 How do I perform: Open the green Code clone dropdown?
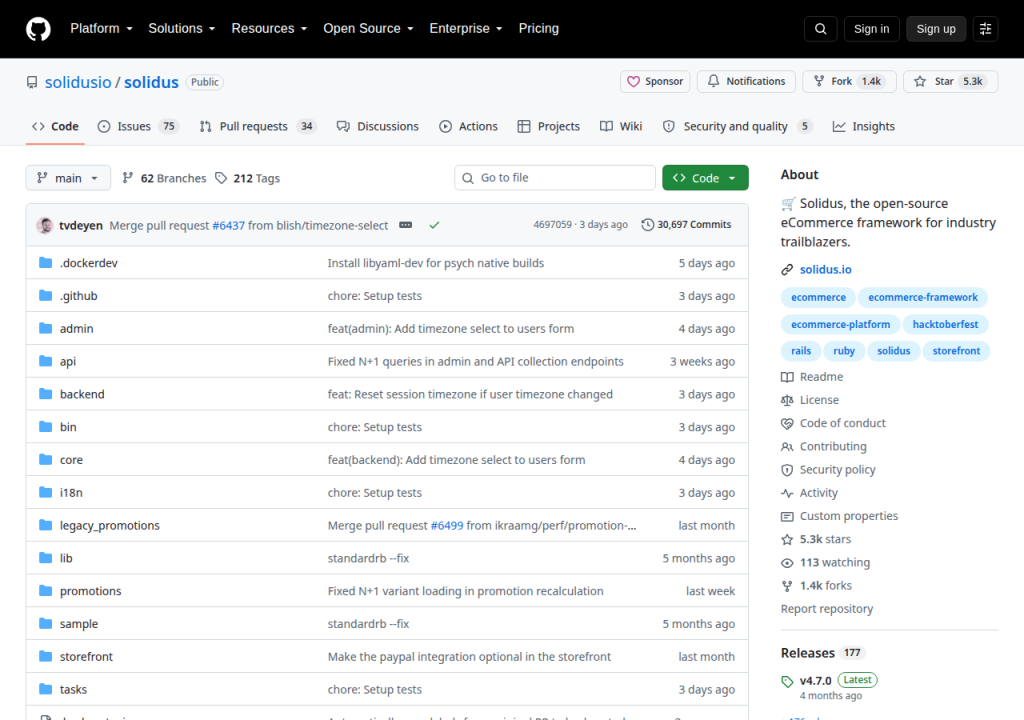(705, 178)
